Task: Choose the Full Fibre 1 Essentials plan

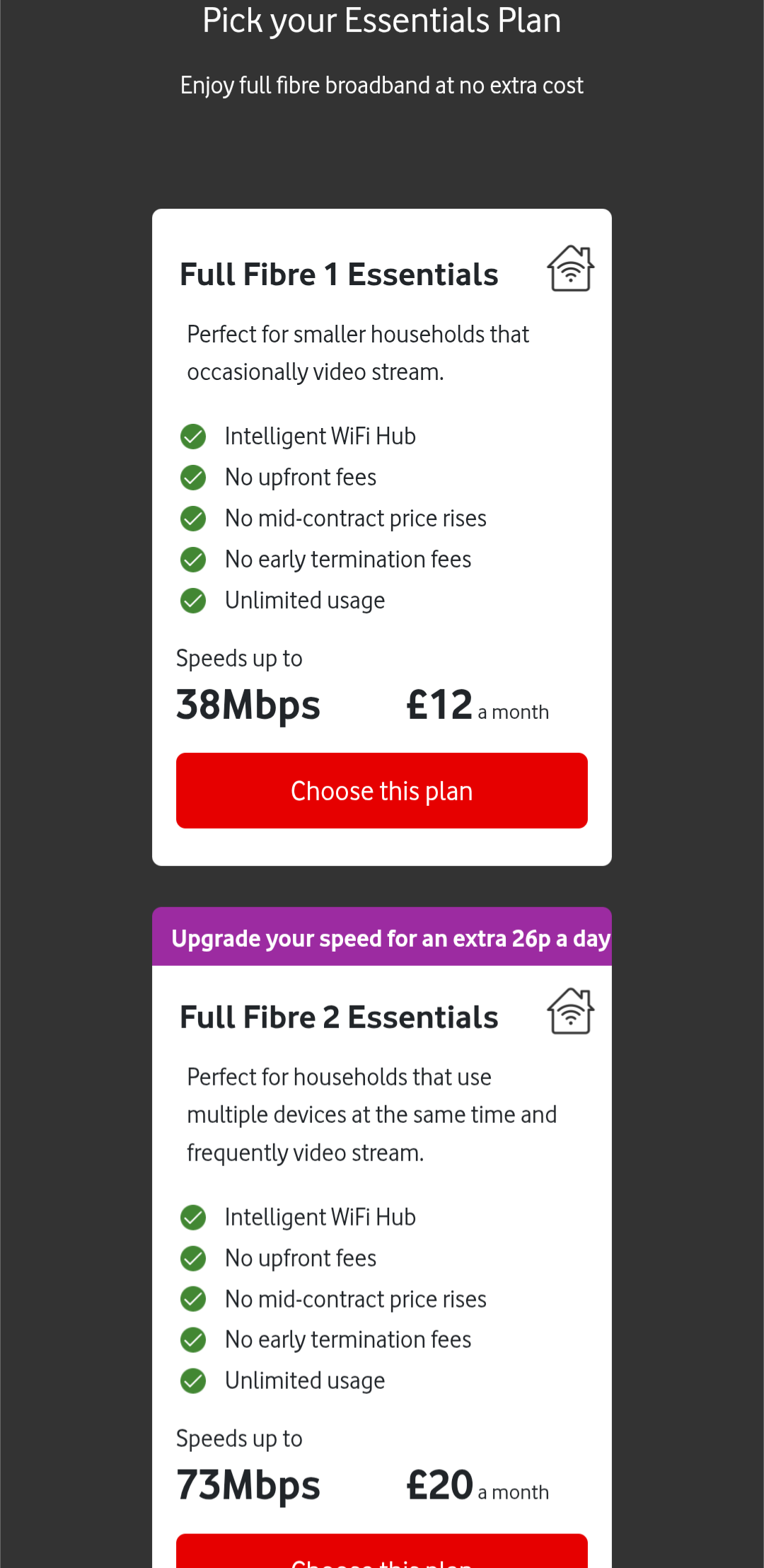Action: tap(382, 790)
